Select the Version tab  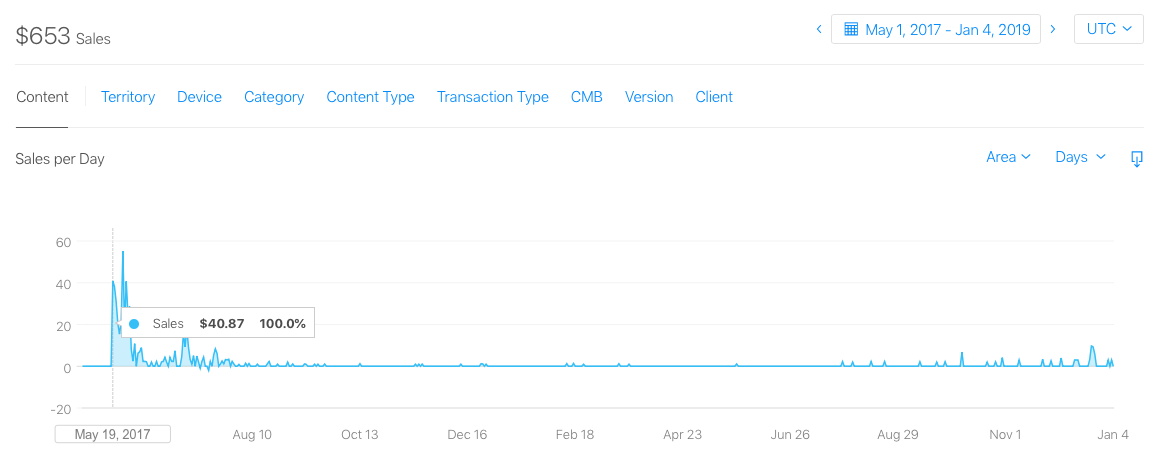[x=649, y=97]
